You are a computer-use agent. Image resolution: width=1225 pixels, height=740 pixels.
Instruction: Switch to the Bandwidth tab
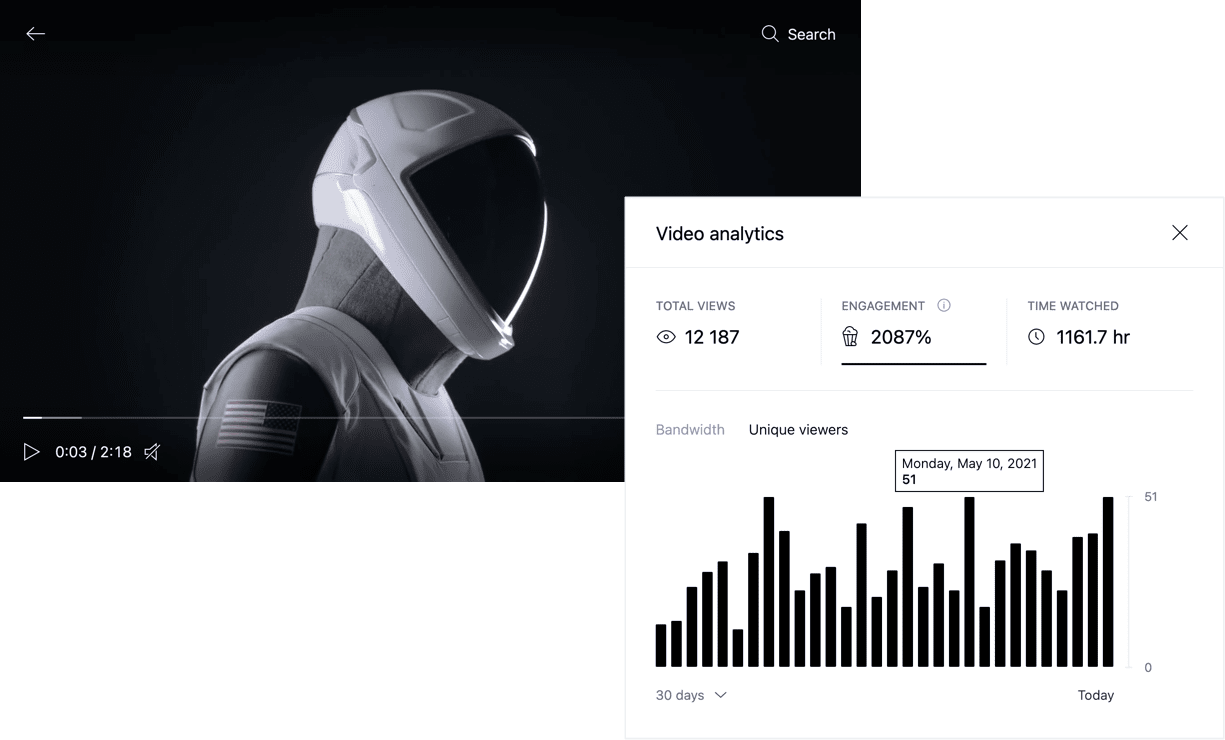[x=690, y=430]
